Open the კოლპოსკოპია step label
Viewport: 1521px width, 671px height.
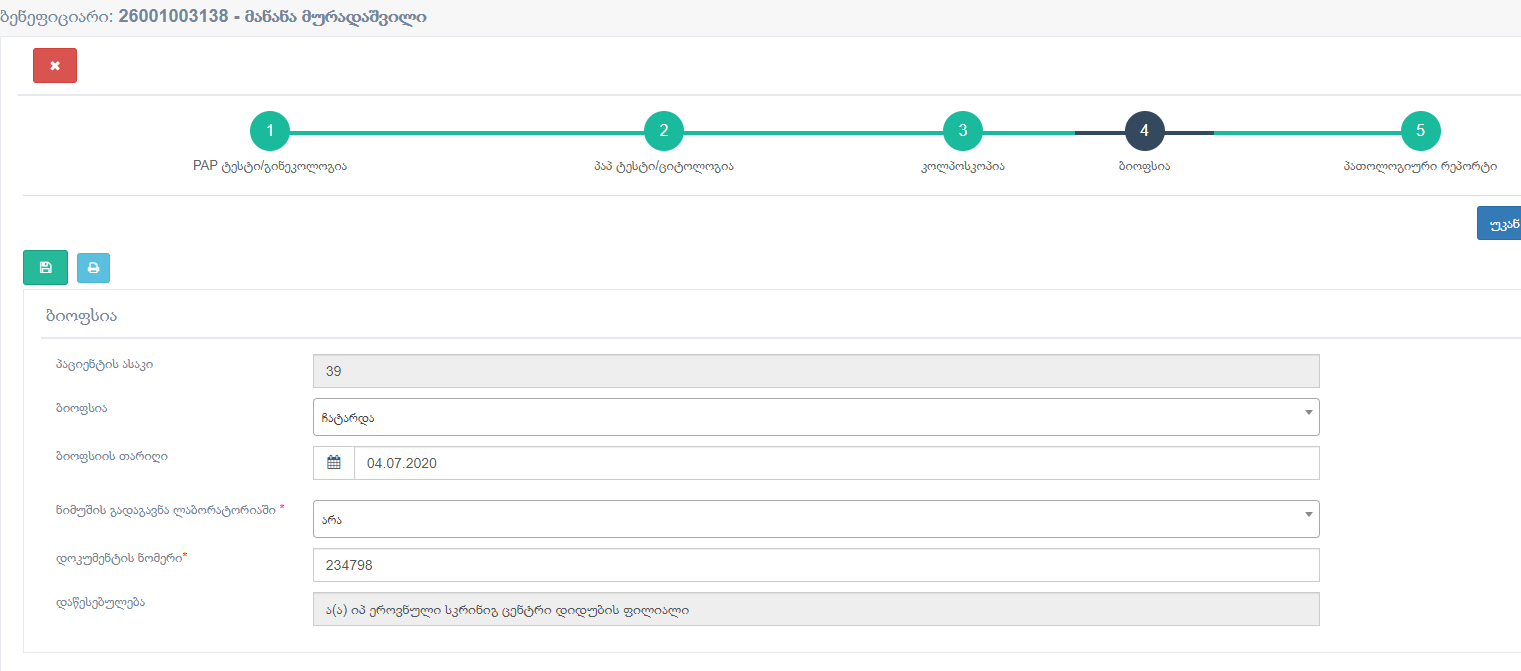pyautogui.click(x=962, y=167)
